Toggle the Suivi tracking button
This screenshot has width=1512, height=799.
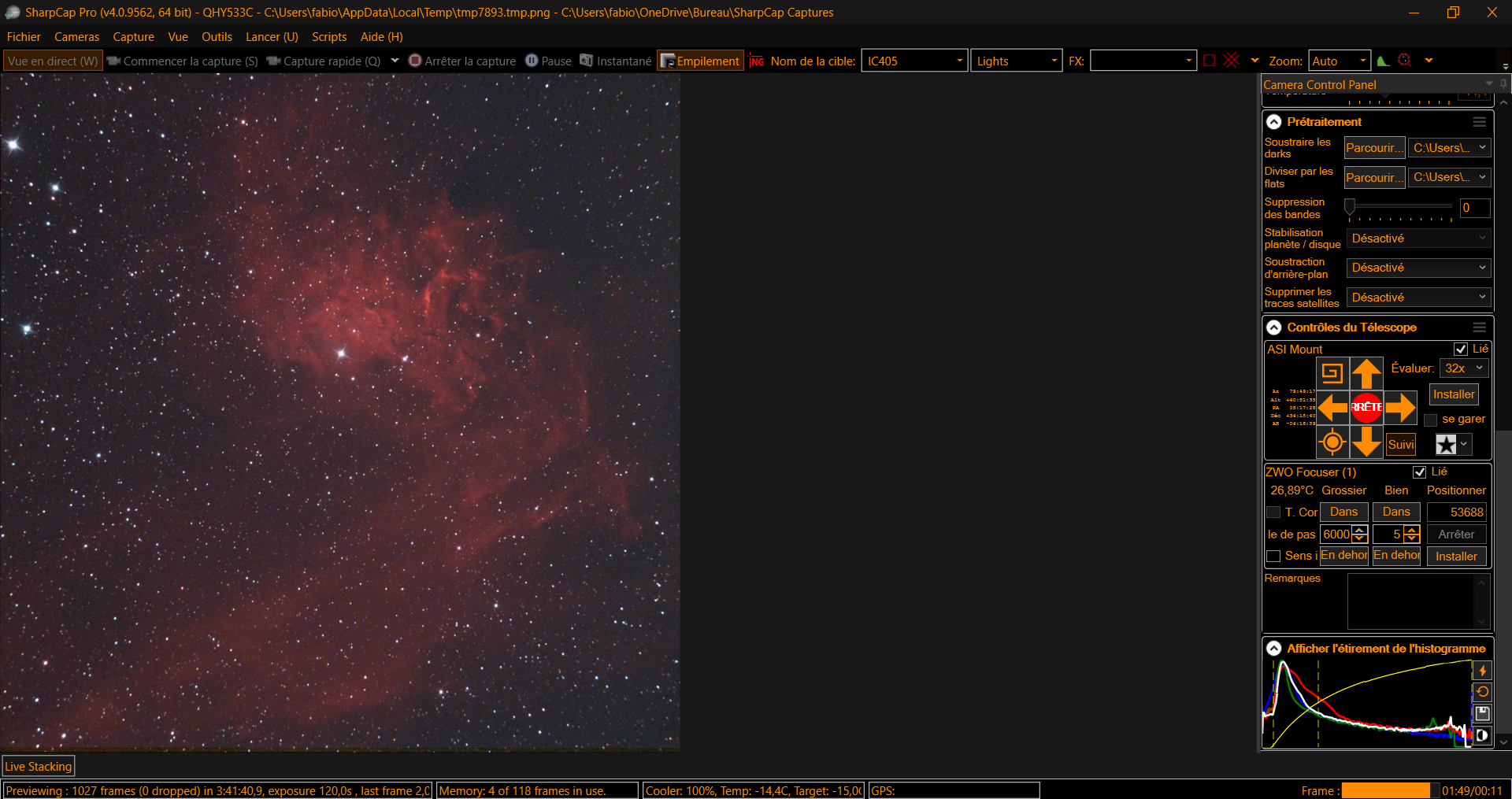(1401, 445)
